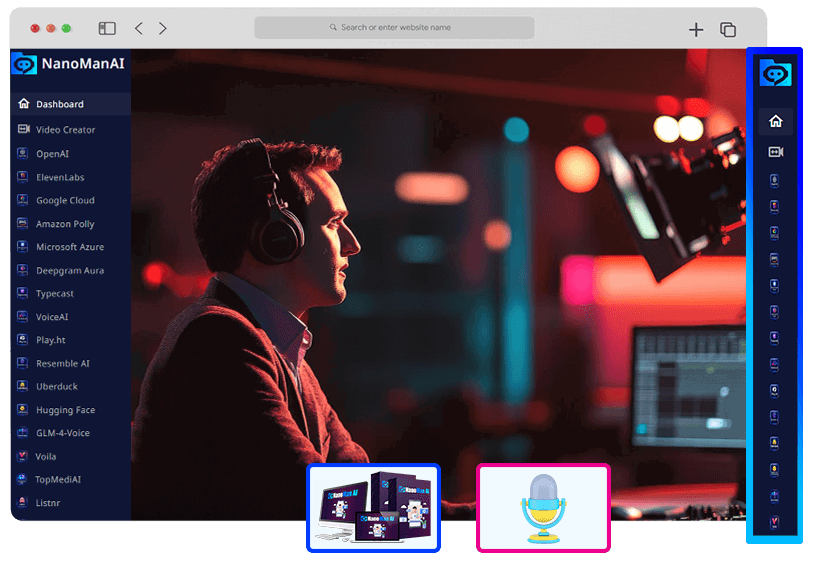Click the video camera icon in the collapsed sidebar

(x=775, y=152)
